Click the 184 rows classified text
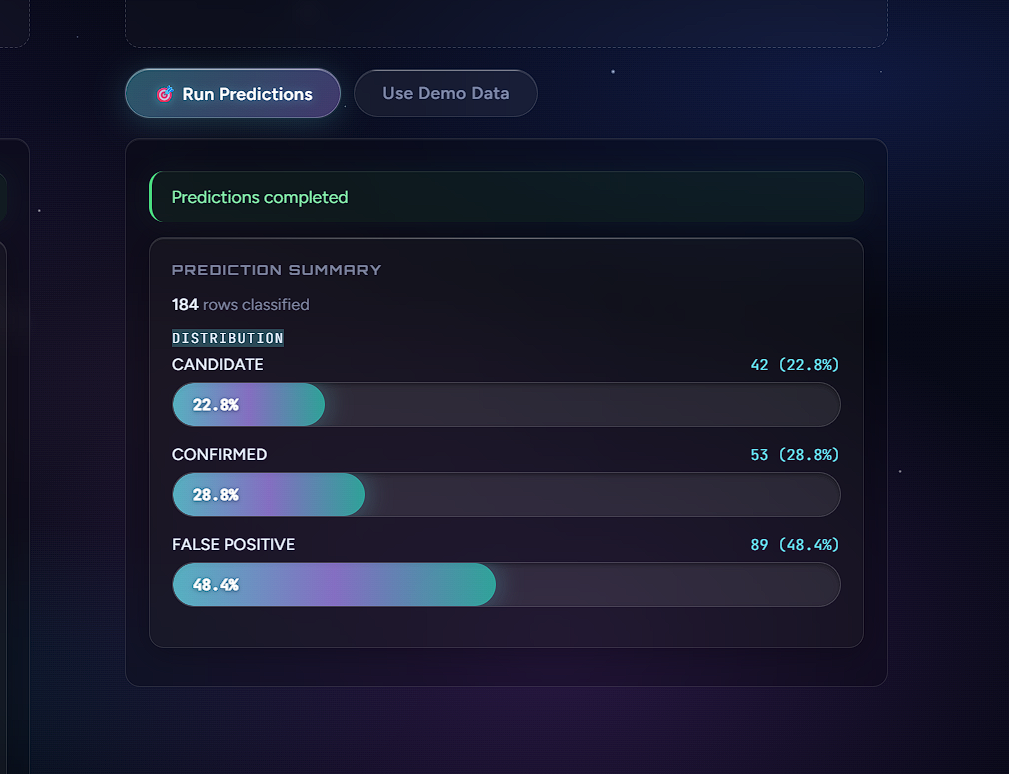1009x774 pixels. pyautogui.click(x=241, y=305)
